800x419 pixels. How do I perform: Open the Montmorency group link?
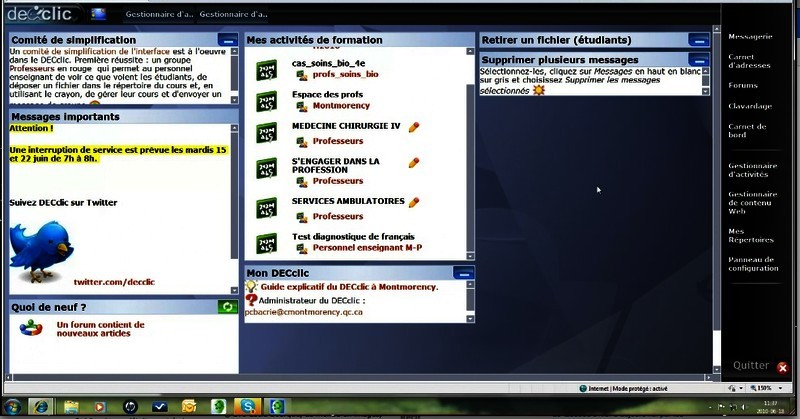341,106
